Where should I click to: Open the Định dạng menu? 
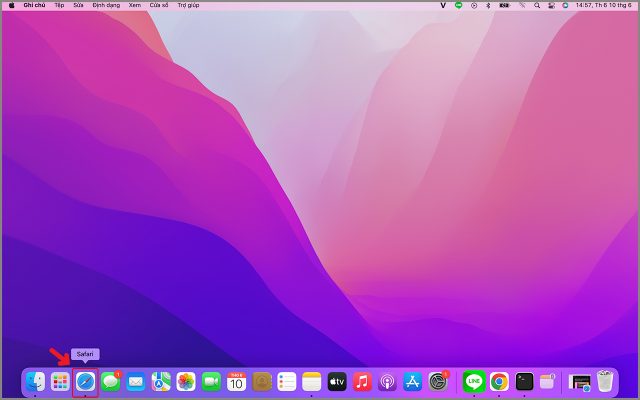coord(104,5)
